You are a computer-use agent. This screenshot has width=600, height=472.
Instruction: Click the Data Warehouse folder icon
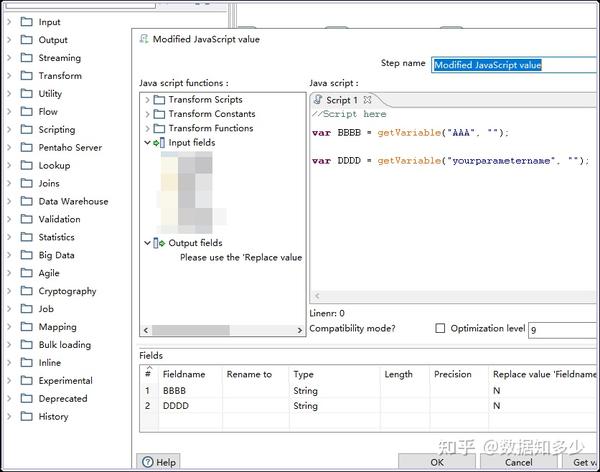[x=26, y=201]
